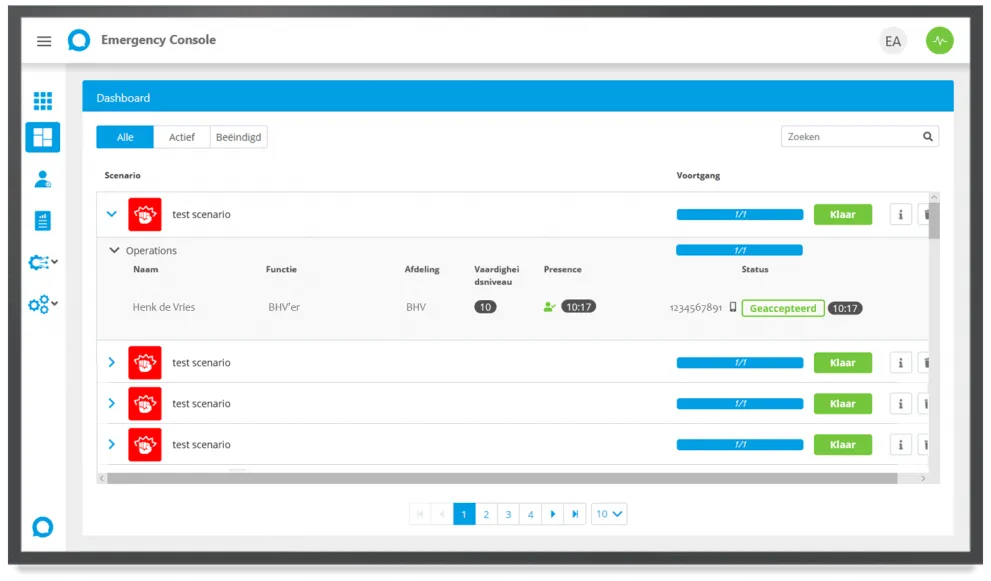Click the first test scenario's red alarm icon
991x581 pixels.
coord(145,214)
